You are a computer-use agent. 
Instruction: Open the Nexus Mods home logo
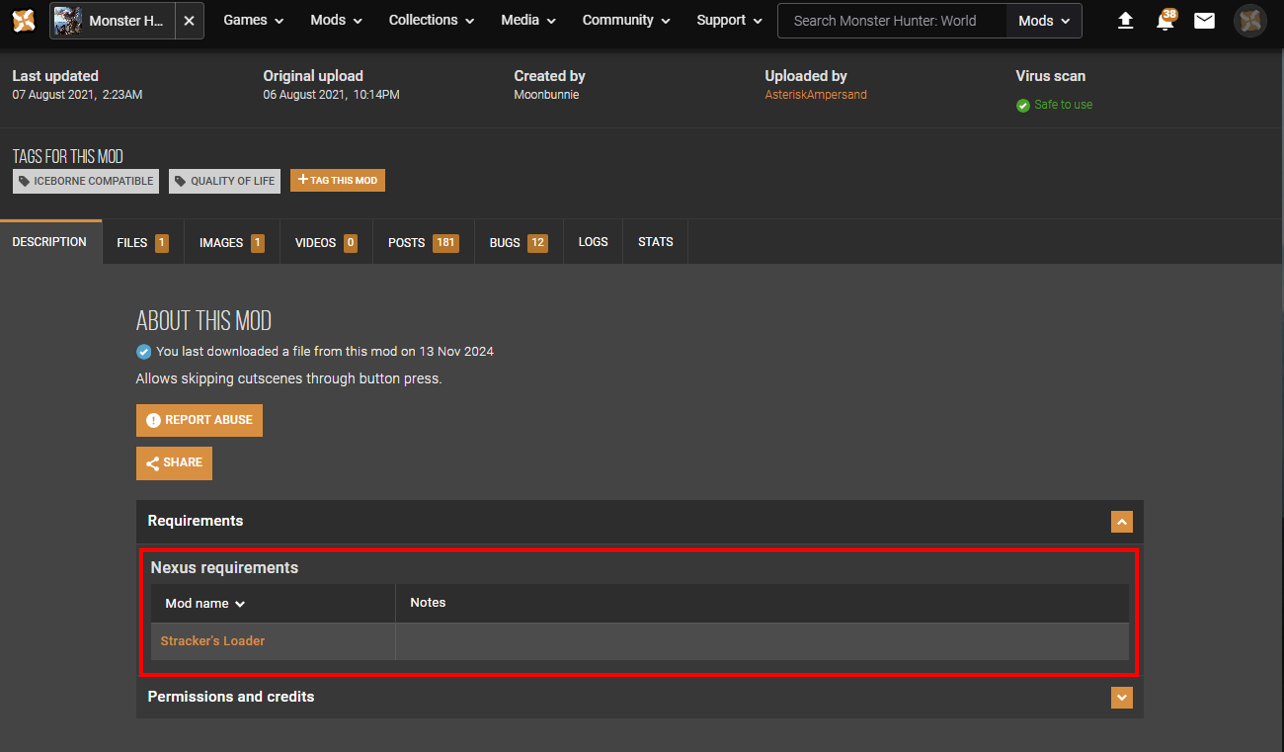click(x=24, y=20)
